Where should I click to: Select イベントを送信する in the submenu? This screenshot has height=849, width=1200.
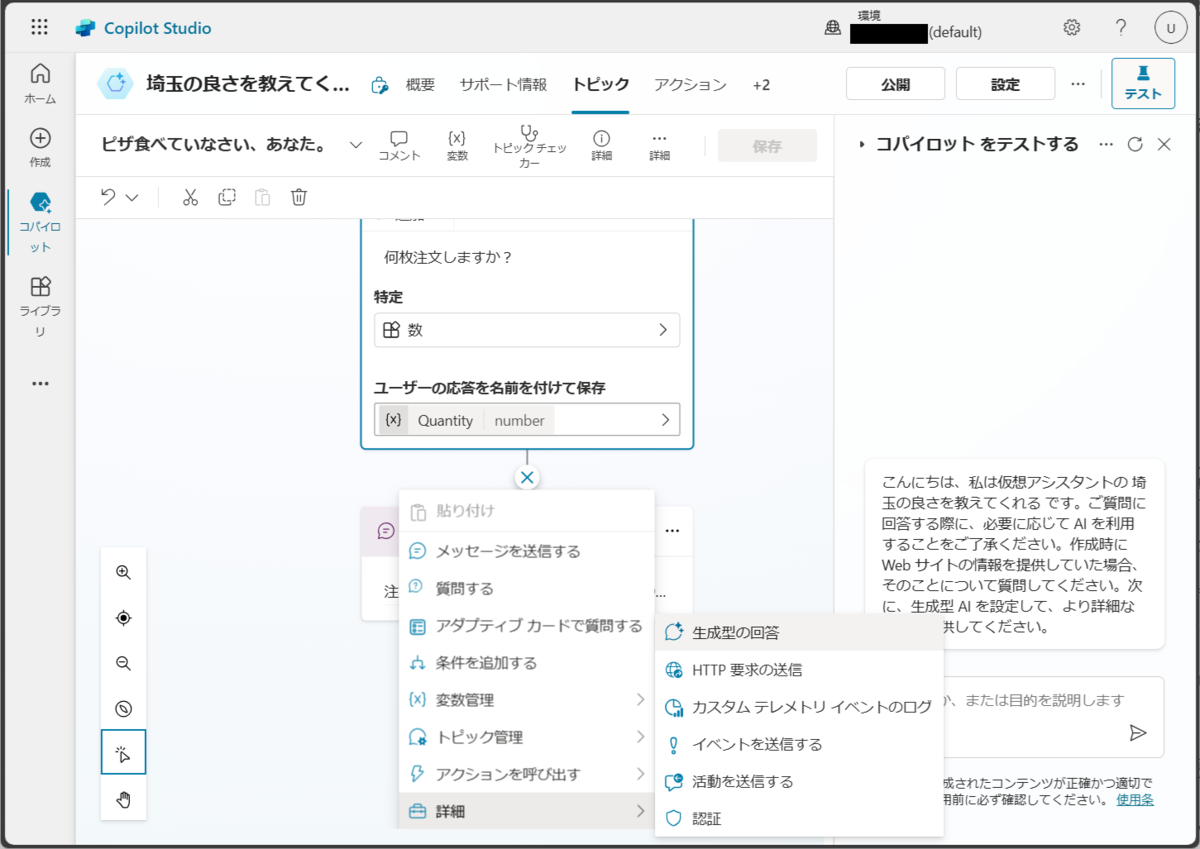tap(799, 744)
